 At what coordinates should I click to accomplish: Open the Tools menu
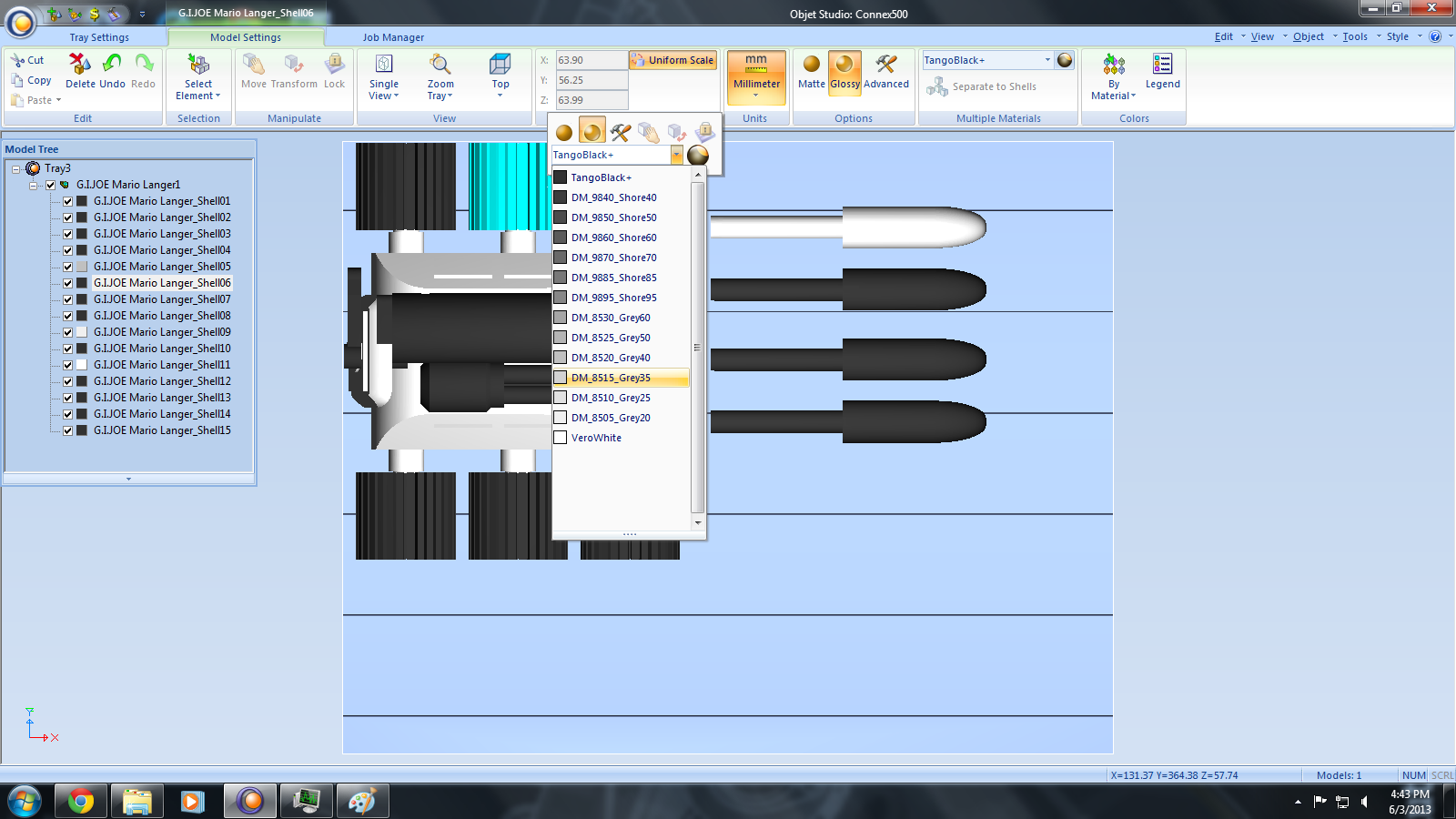coord(1355,36)
